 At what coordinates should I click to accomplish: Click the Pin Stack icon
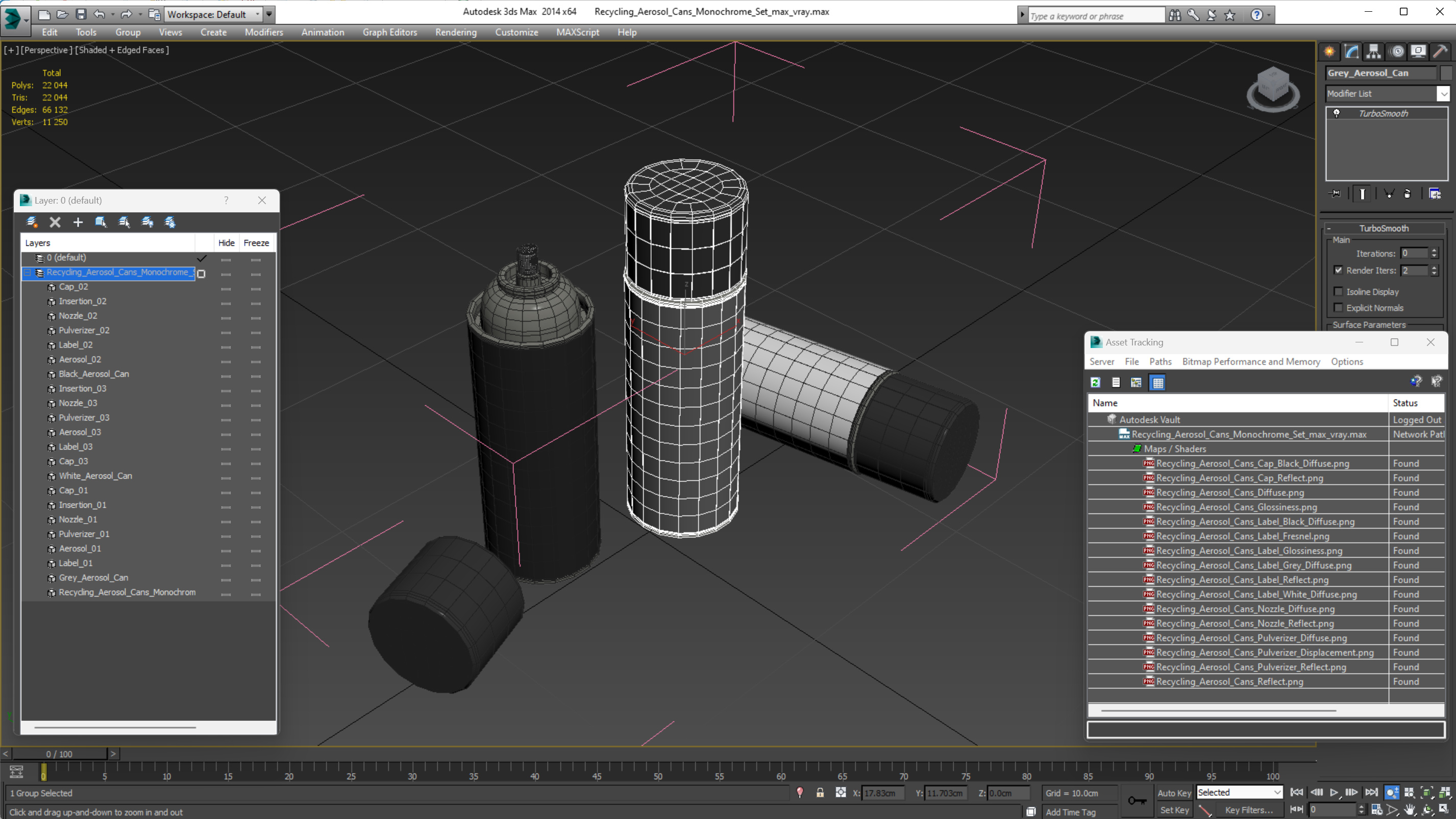pyautogui.click(x=1335, y=194)
